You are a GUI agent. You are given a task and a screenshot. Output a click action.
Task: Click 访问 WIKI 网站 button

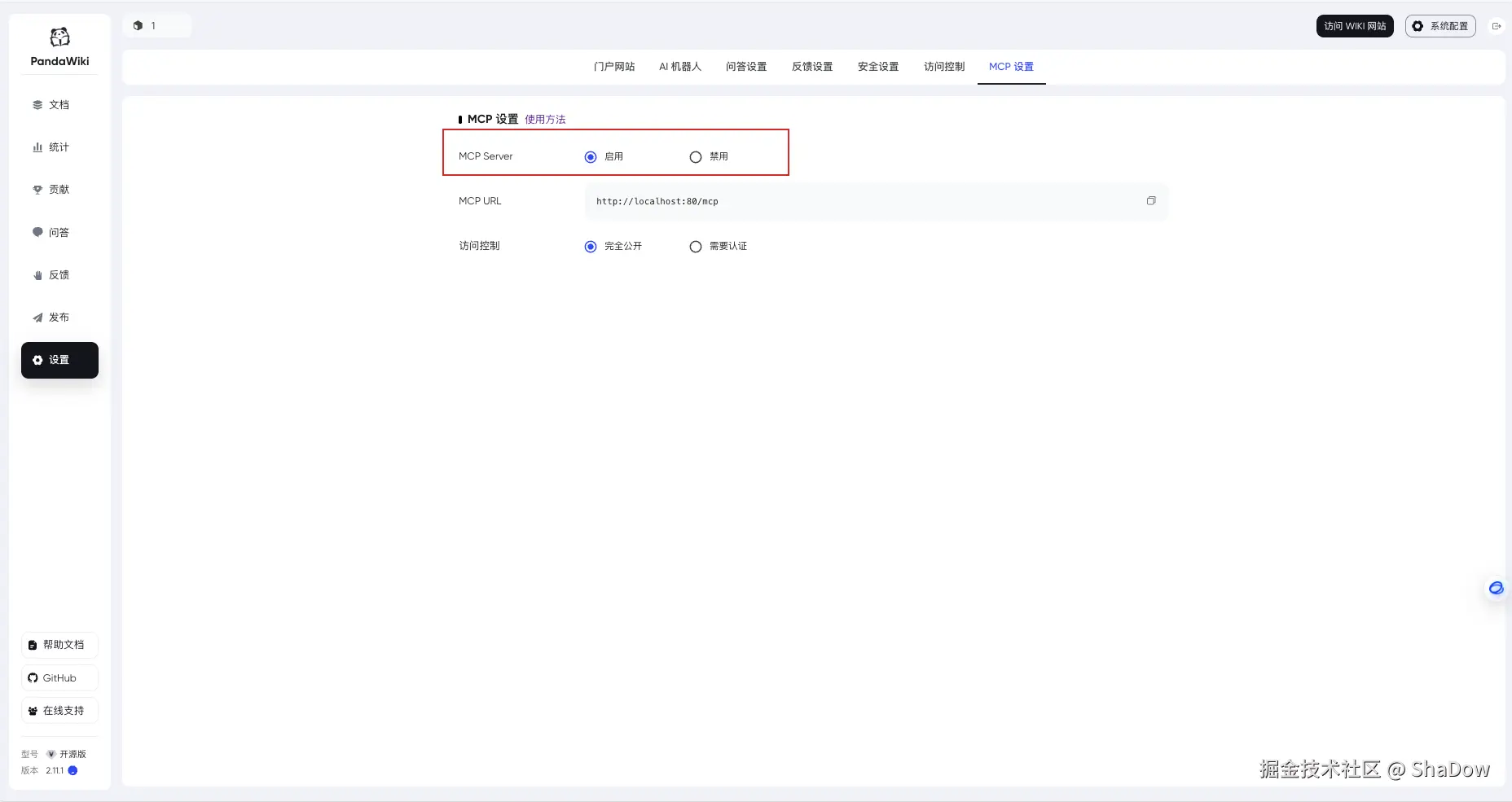pyautogui.click(x=1355, y=26)
